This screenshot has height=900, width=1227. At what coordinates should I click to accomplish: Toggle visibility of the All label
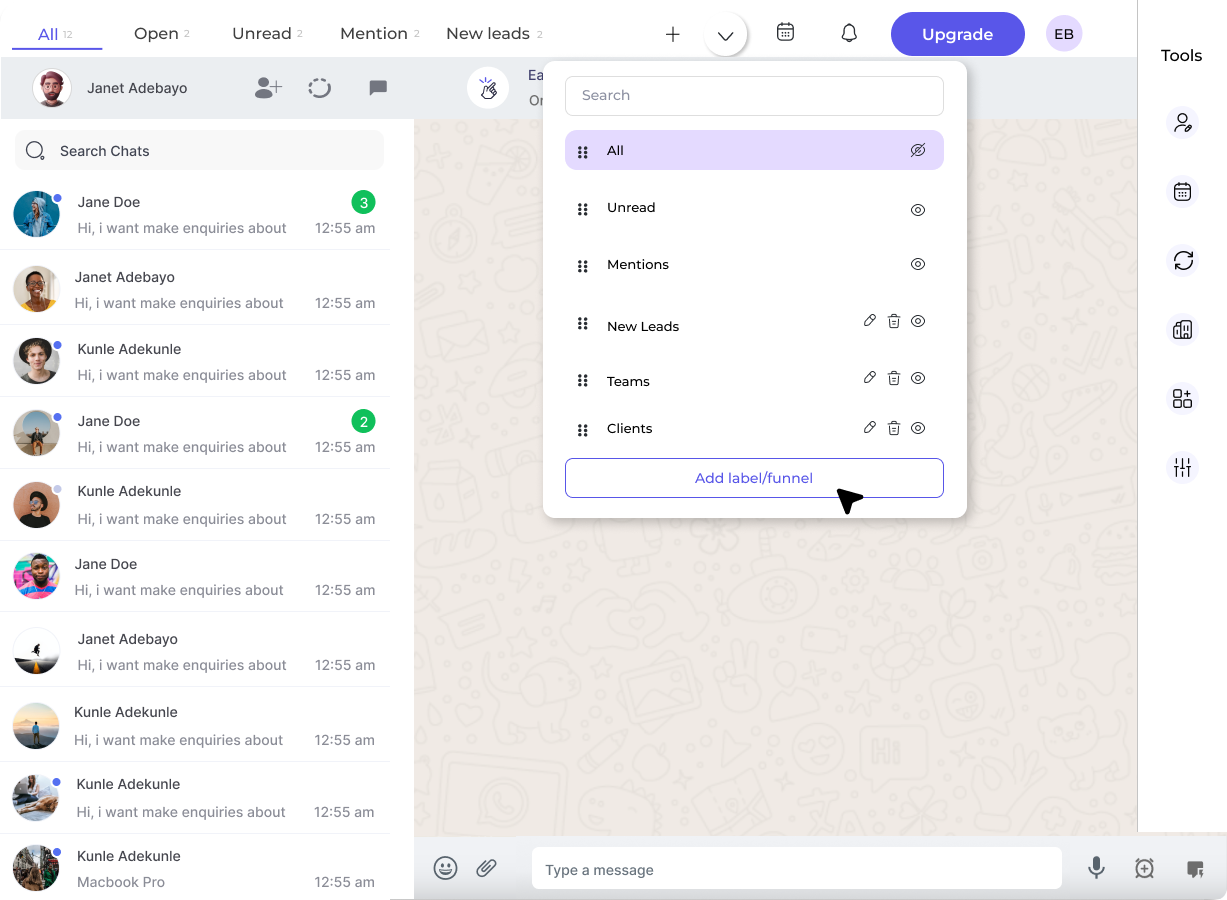(918, 150)
